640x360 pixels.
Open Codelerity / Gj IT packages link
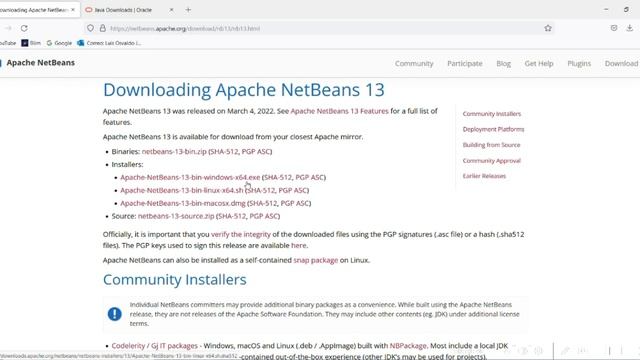tap(154, 346)
